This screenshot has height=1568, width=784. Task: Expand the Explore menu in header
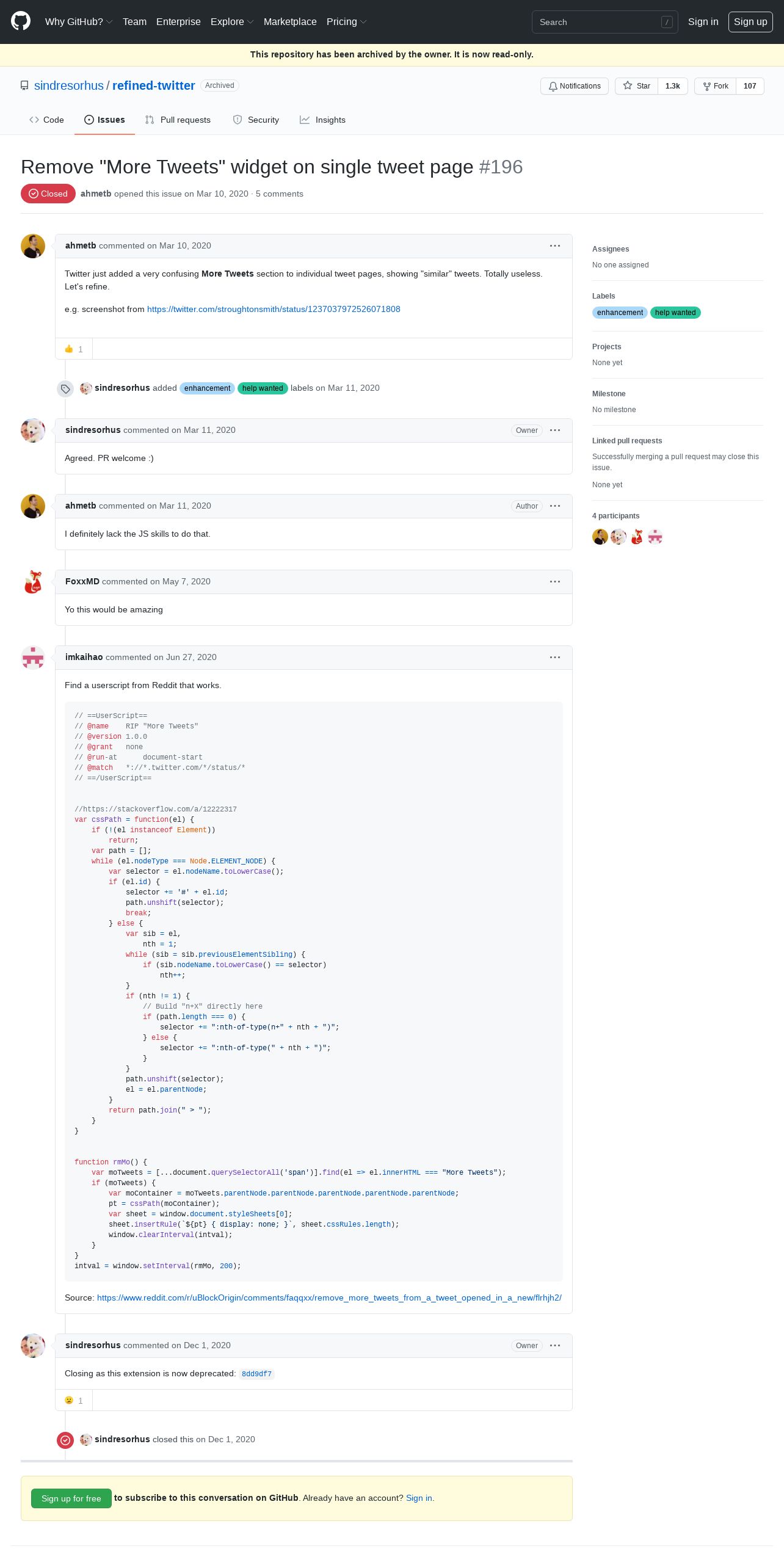(x=232, y=21)
